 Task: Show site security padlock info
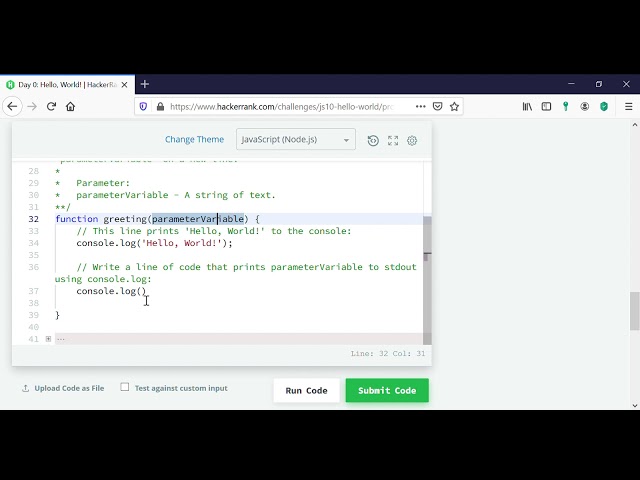[160, 107]
